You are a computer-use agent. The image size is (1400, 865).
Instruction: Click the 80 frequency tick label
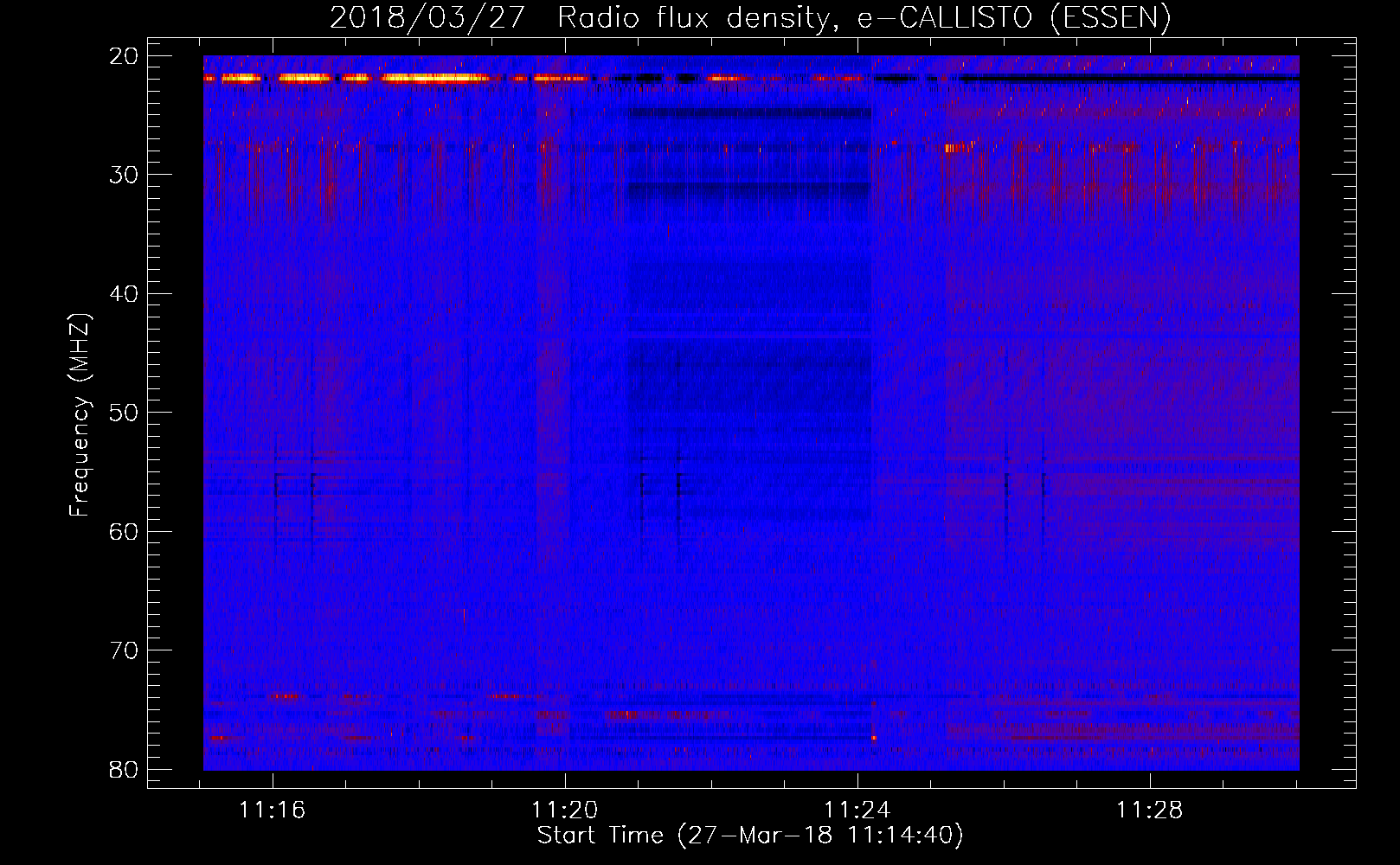point(125,769)
